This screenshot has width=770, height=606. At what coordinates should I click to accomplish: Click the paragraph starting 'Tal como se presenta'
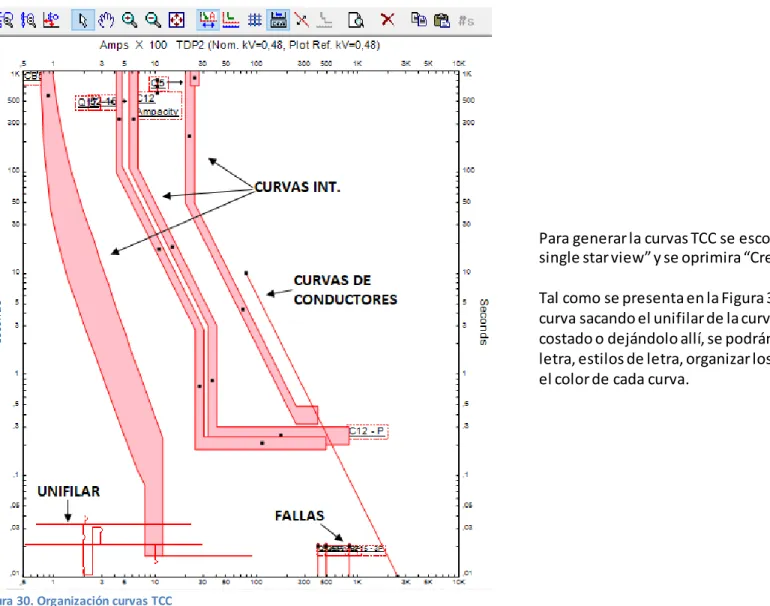(x=654, y=339)
